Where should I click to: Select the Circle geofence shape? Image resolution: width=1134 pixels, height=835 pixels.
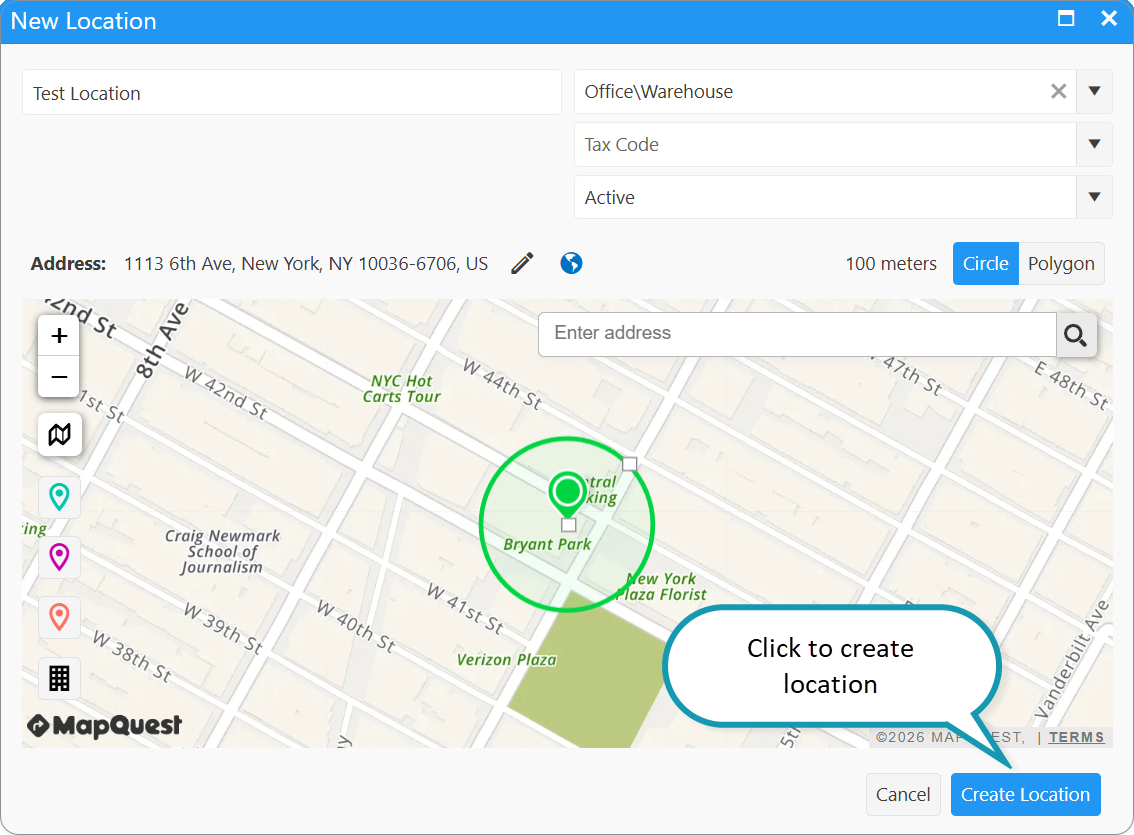point(985,263)
